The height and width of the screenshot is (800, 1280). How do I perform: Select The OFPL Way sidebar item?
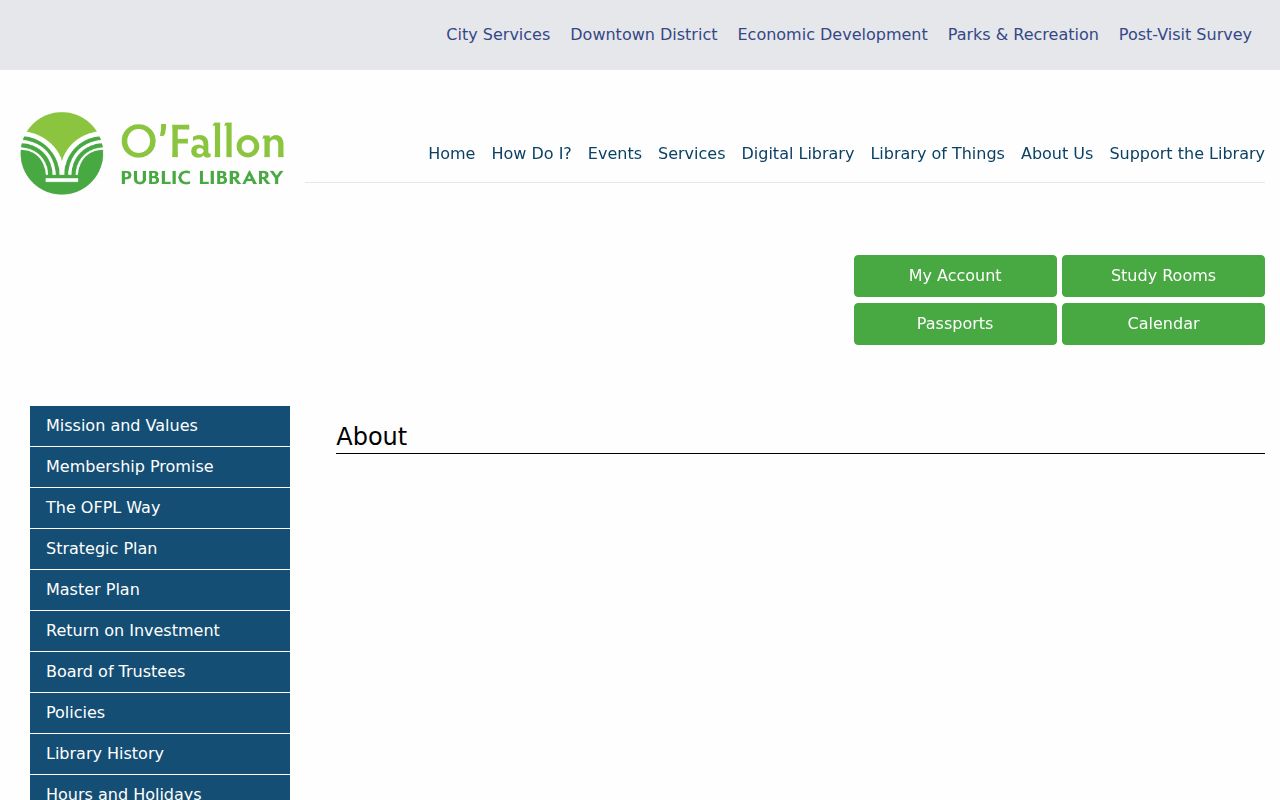coord(160,508)
